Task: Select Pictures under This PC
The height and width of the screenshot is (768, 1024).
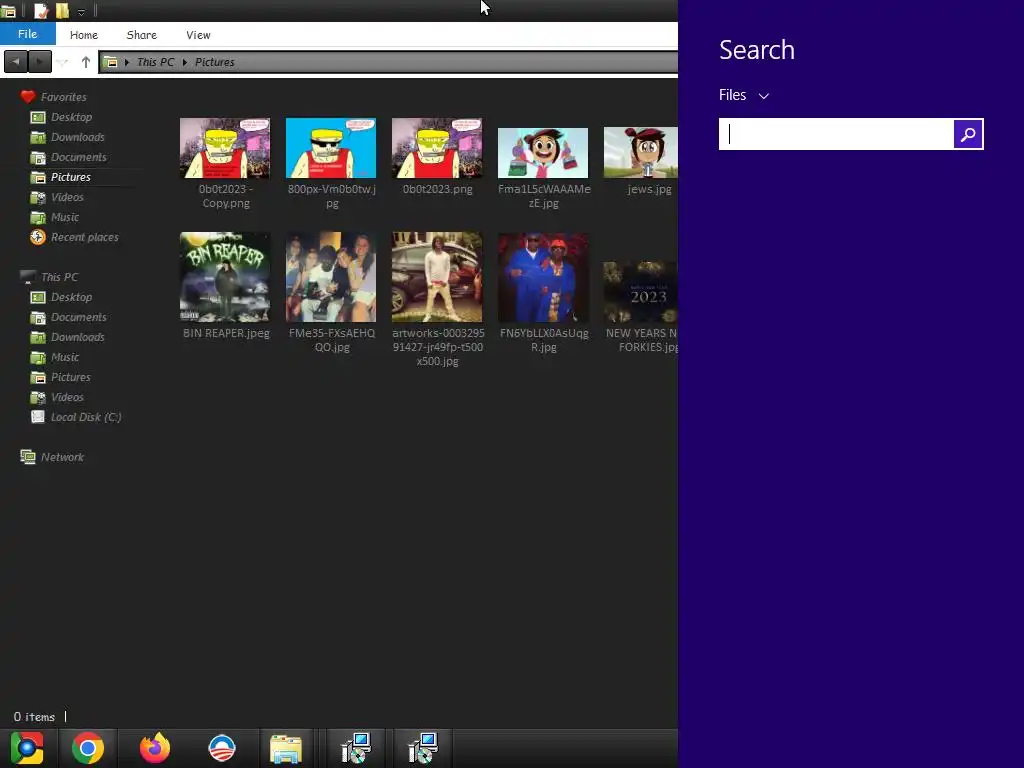Action: [x=71, y=377]
